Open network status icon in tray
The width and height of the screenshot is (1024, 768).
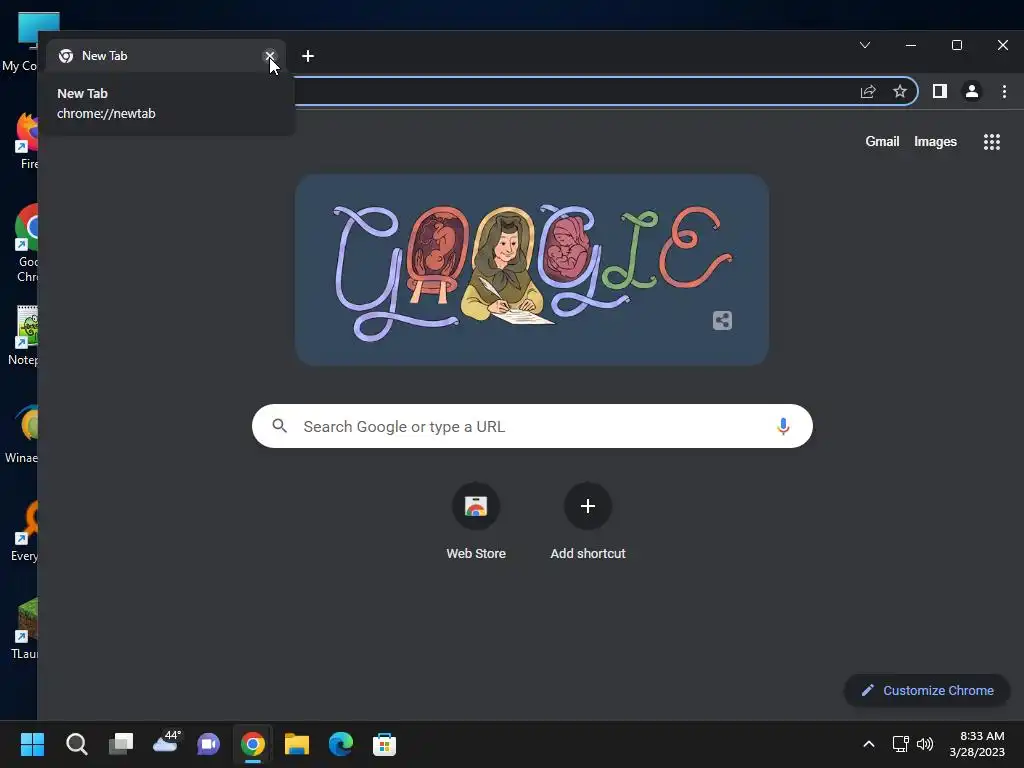pos(901,744)
